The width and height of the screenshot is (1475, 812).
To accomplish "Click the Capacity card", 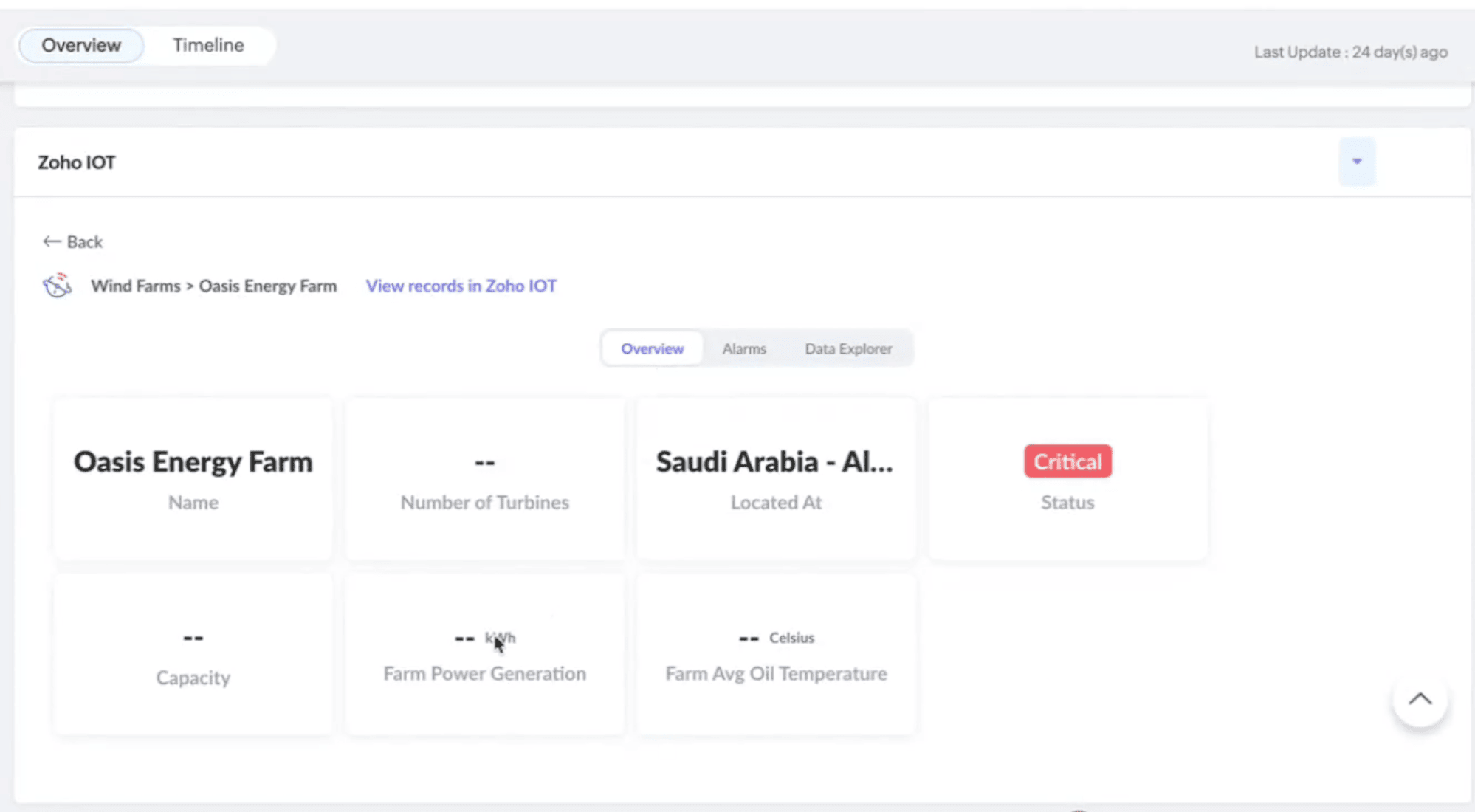I will pyautogui.click(x=193, y=655).
